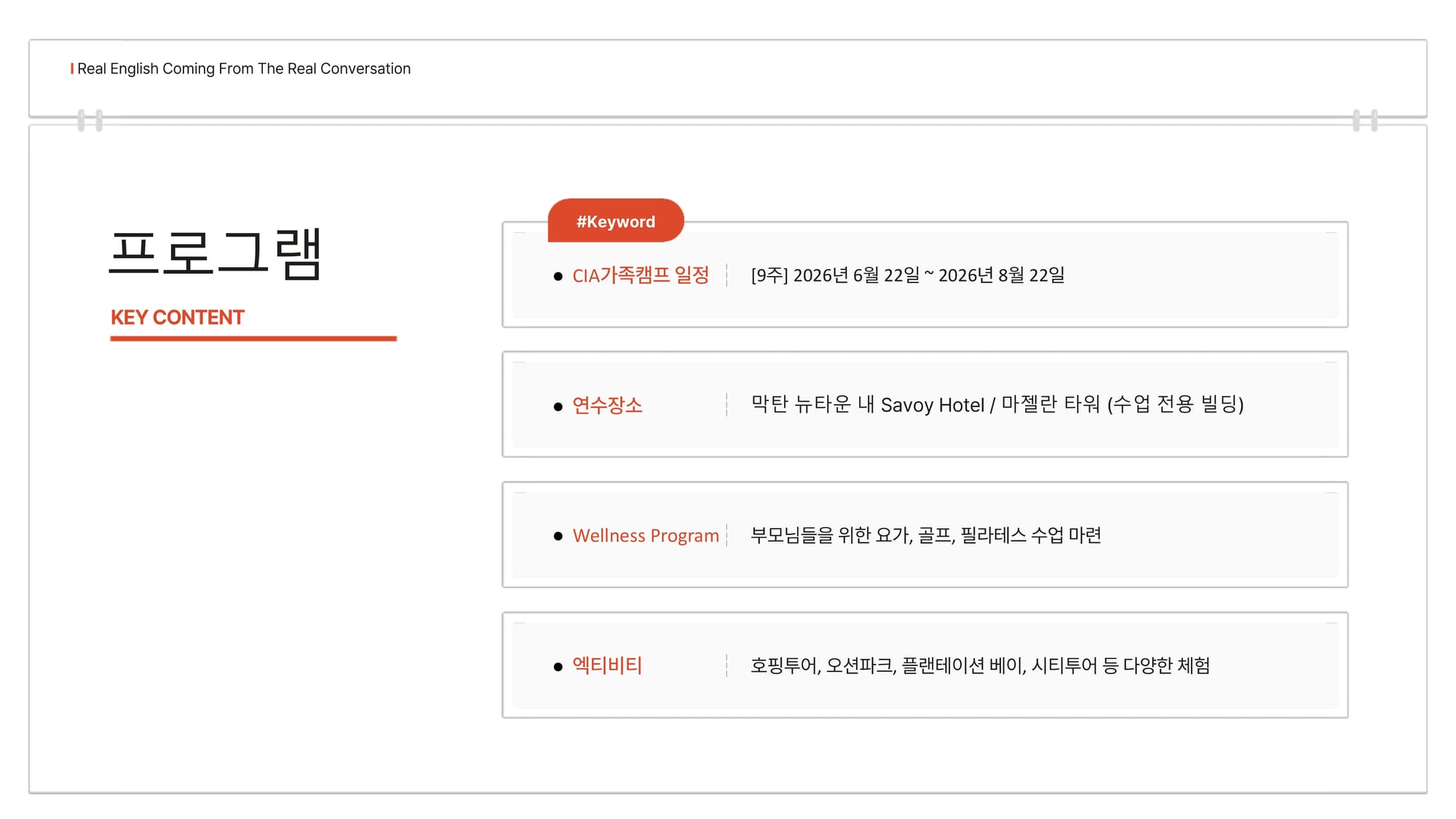
Task: Click the bullet before 엑티비티
Action: [558, 666]
